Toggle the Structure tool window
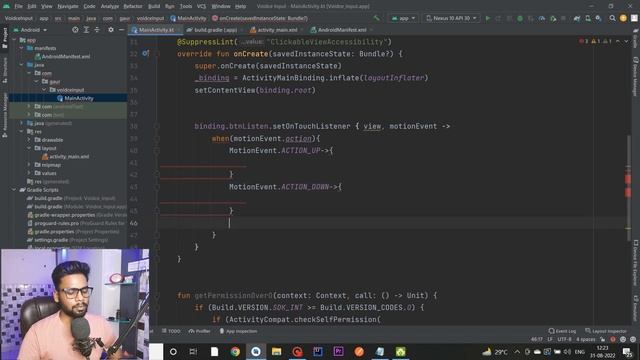 pyautogui.click(x=4, y=70)
